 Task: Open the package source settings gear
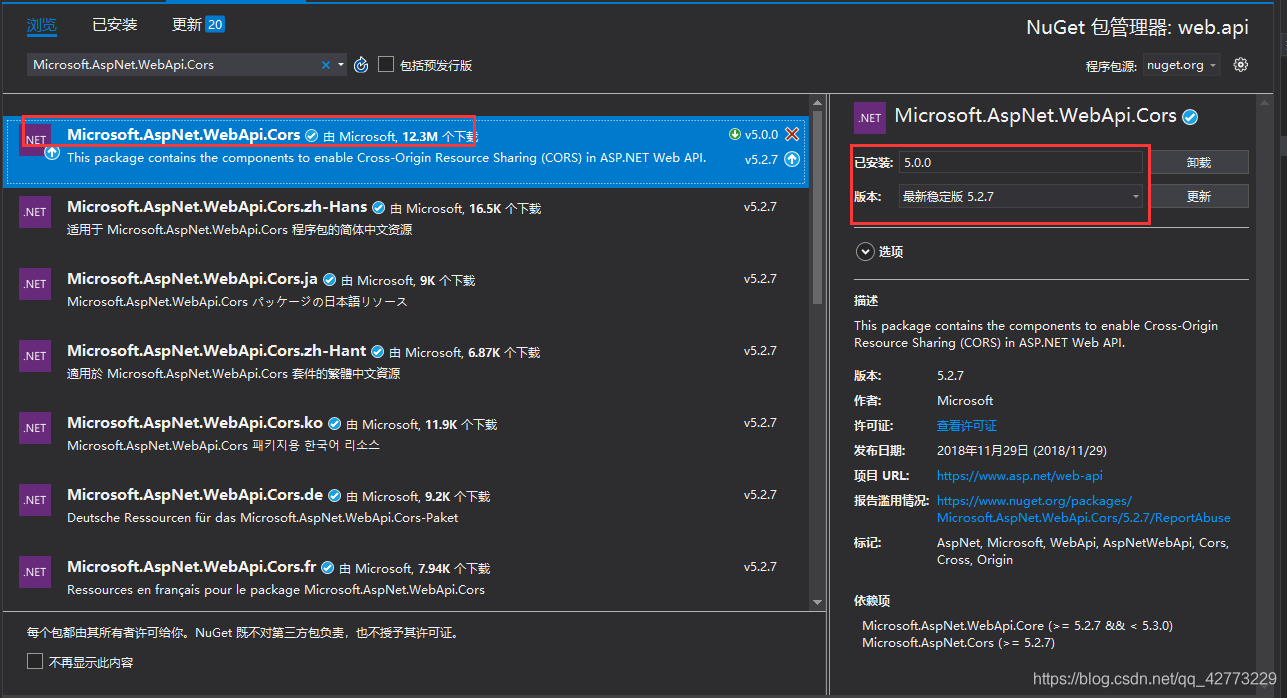coord(1241,65)
